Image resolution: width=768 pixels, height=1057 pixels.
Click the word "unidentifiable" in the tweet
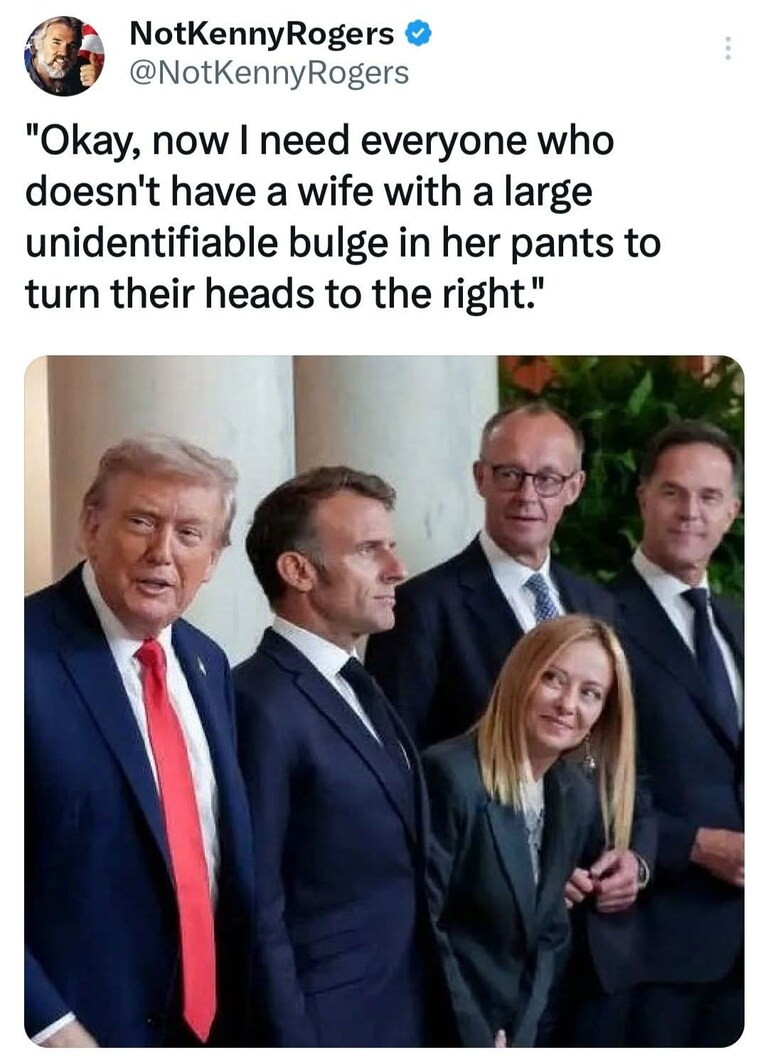(151, 243)
